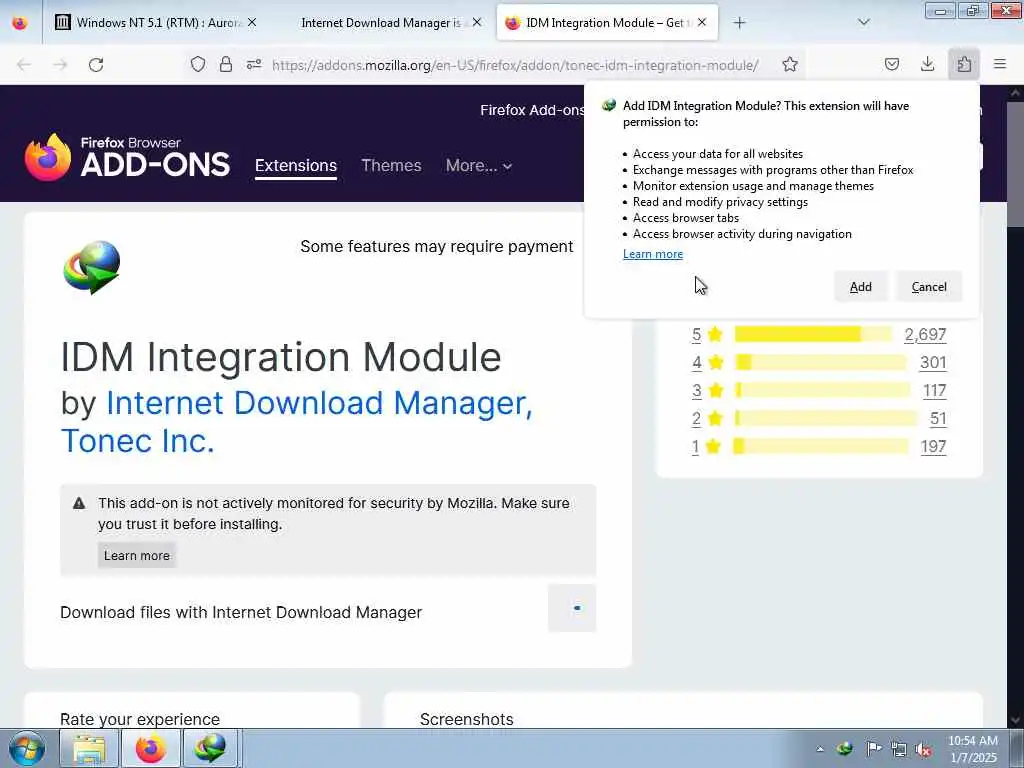Open site permissions icon in address bar

[x=254, y=65]
